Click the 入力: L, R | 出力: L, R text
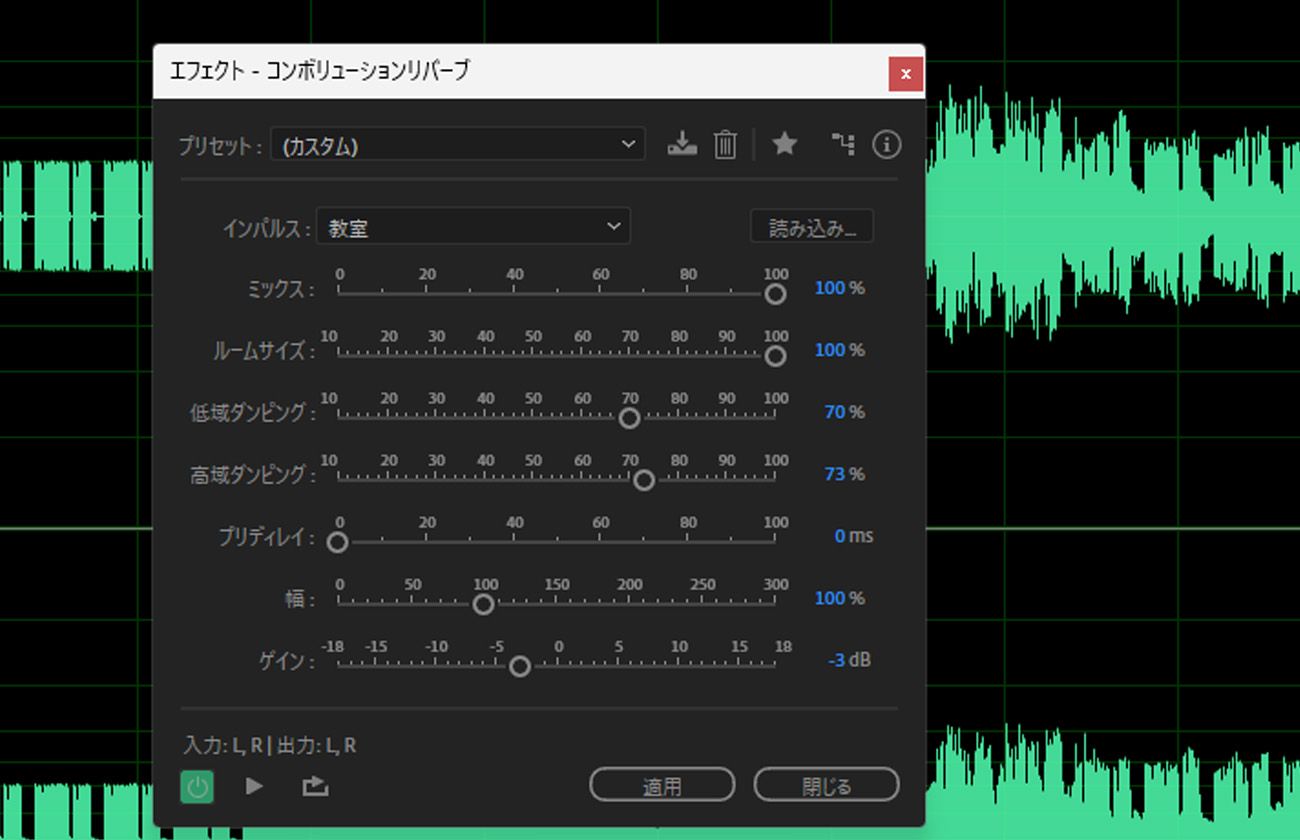This screenshot has width=1300, height=840. (x=270, y=745)
